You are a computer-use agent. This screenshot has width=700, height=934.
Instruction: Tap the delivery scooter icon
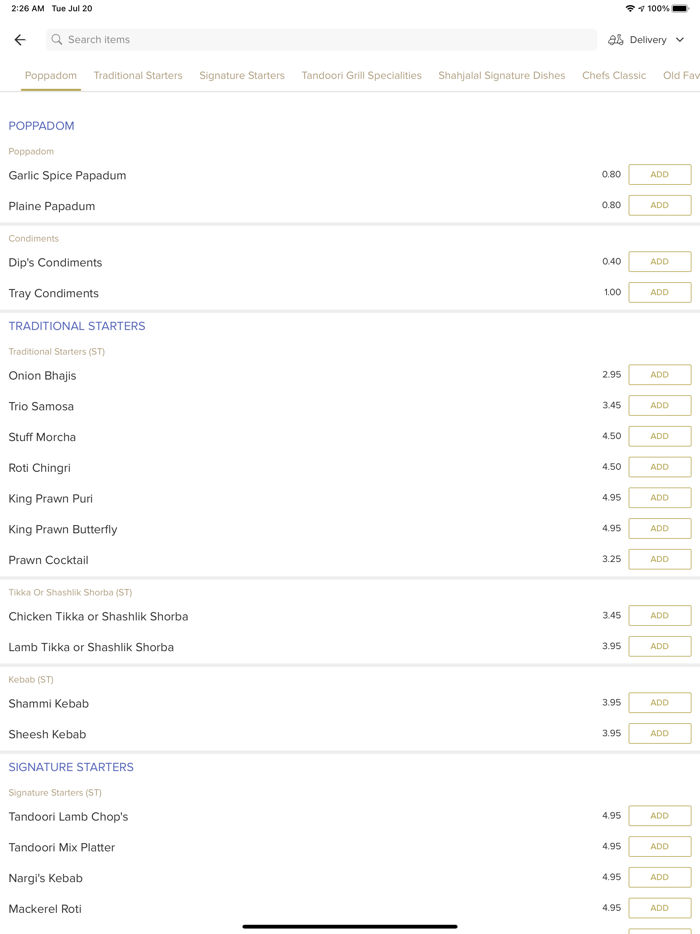[x=616, y=40]
